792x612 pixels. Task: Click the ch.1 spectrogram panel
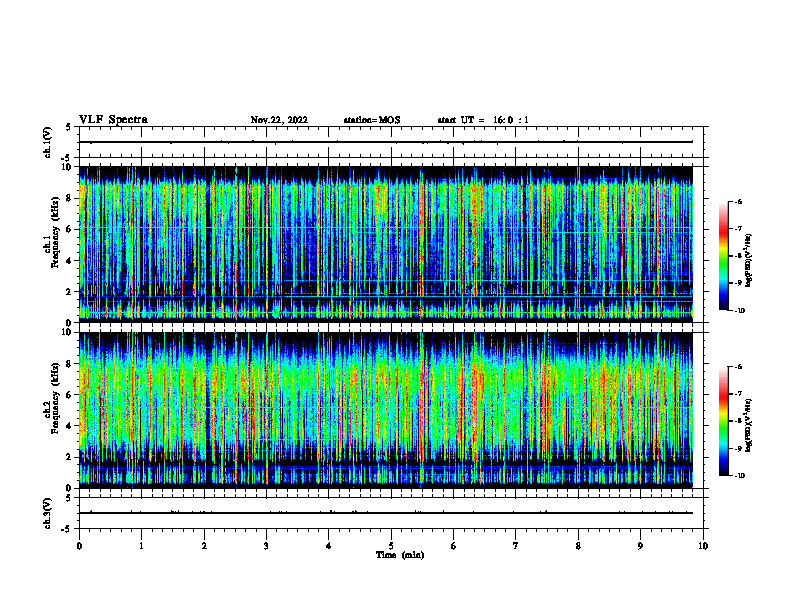386,244
